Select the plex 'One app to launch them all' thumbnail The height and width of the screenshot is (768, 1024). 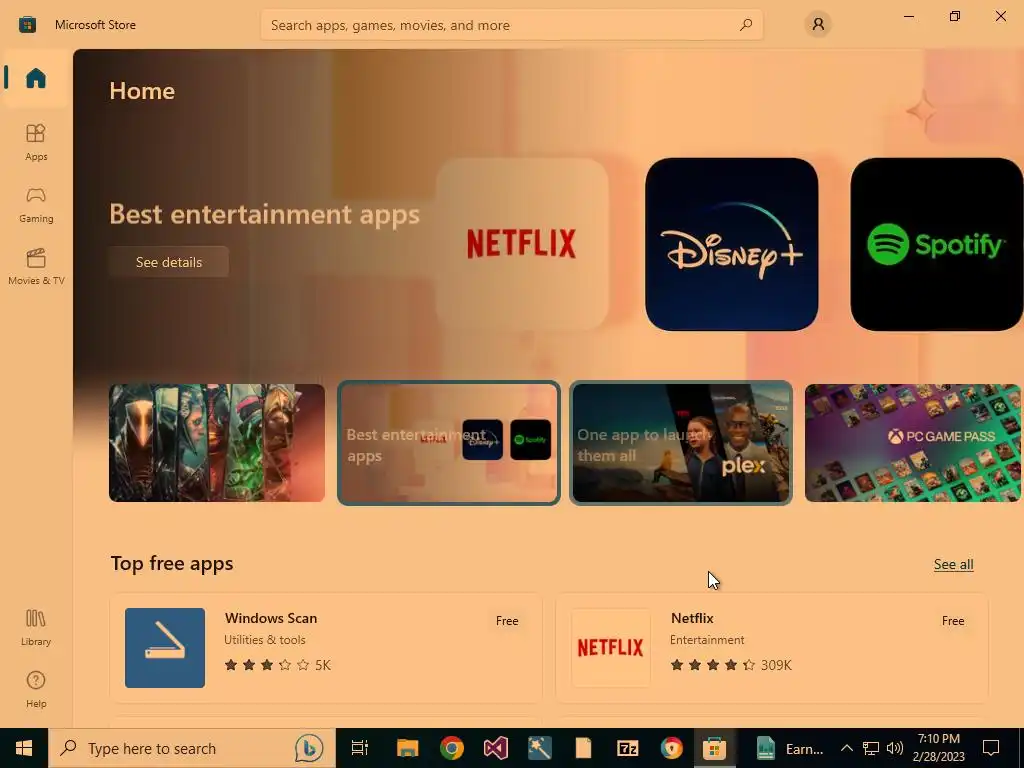click(681, 443)
